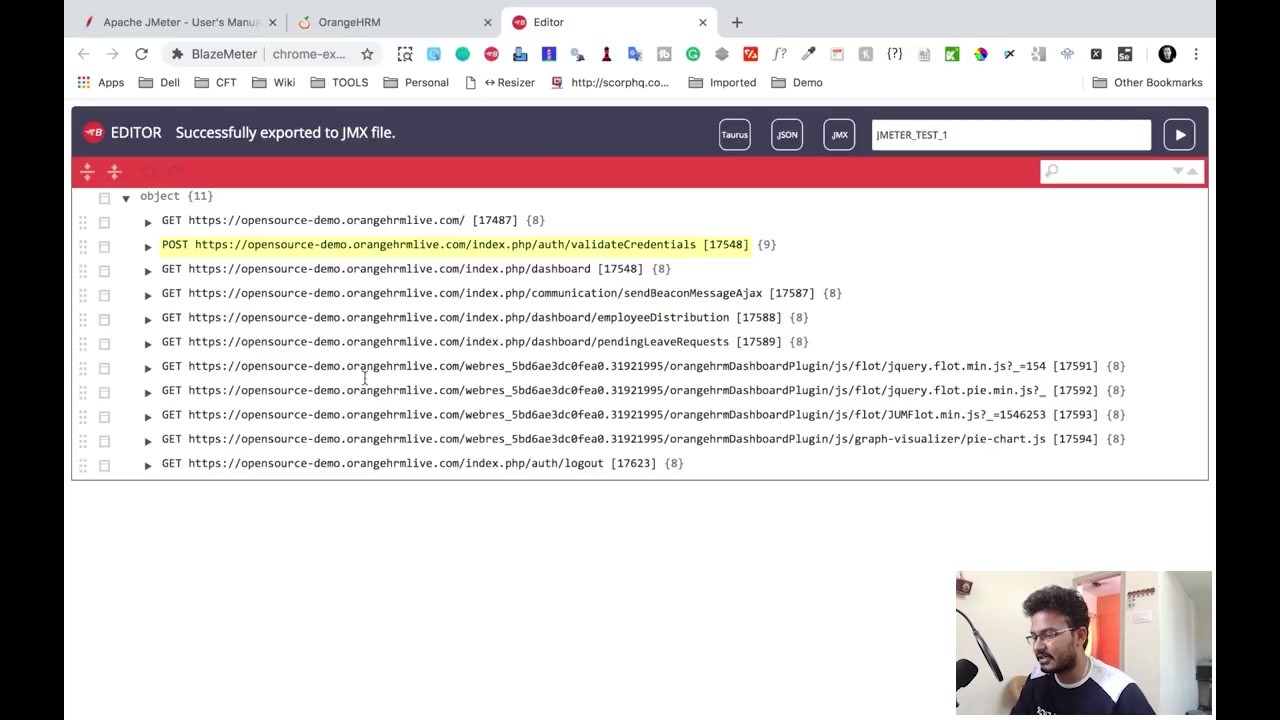Viewport: 1280px width, 720px height.
Task: Check the auth/logout row checkbox
Action: coord(104,465)
